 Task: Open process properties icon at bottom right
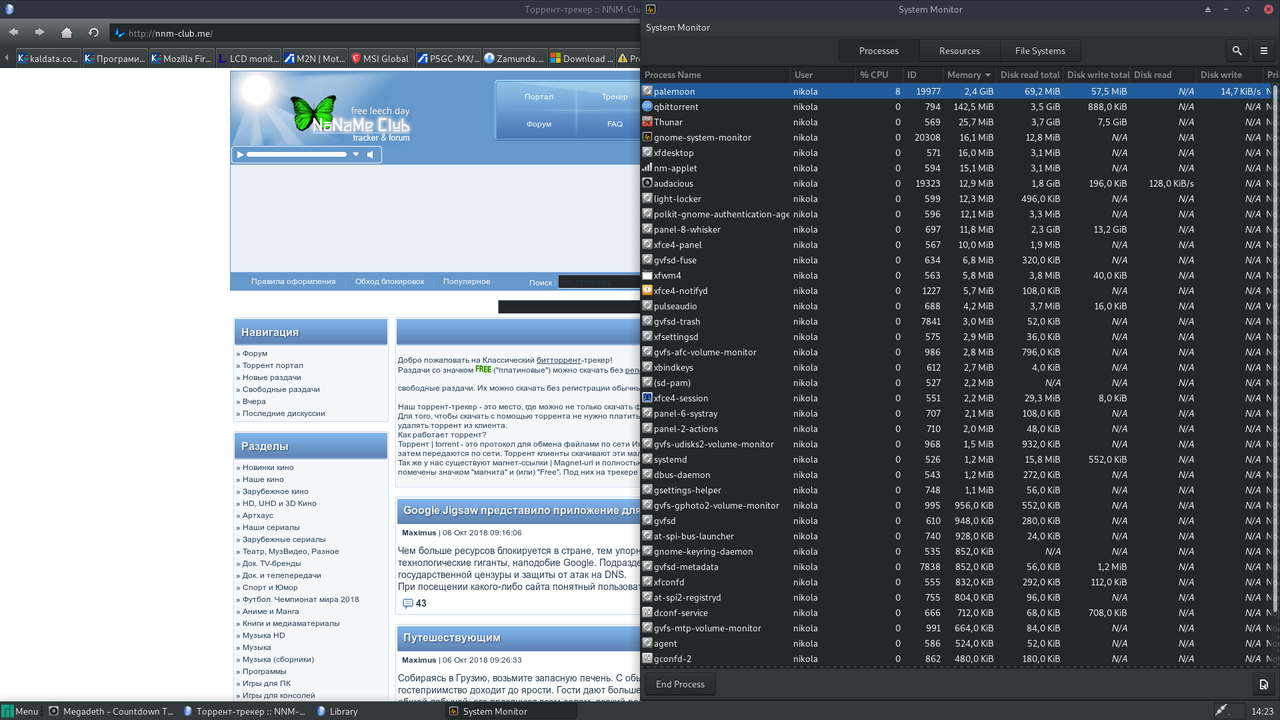[x=1264, y=684]
